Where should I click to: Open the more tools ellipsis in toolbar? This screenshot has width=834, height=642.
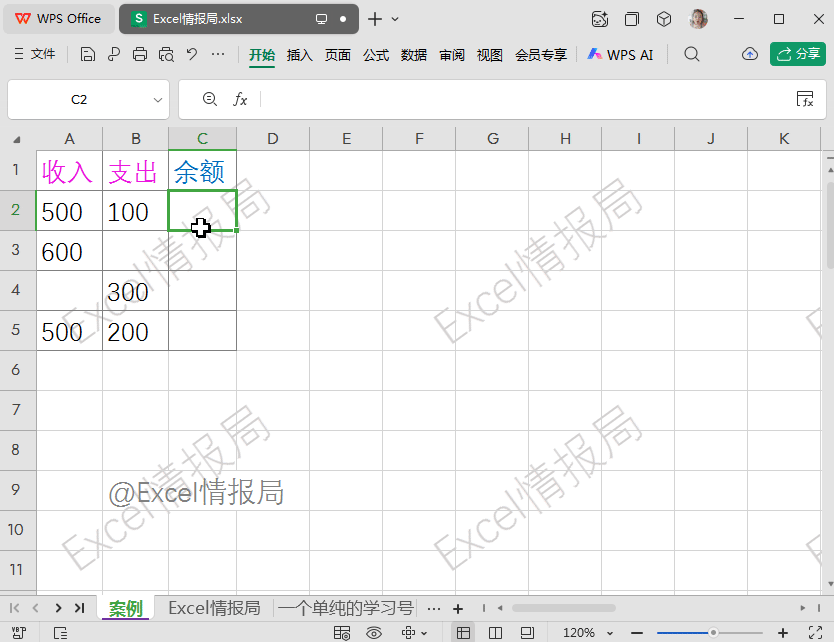click(218, 54)
